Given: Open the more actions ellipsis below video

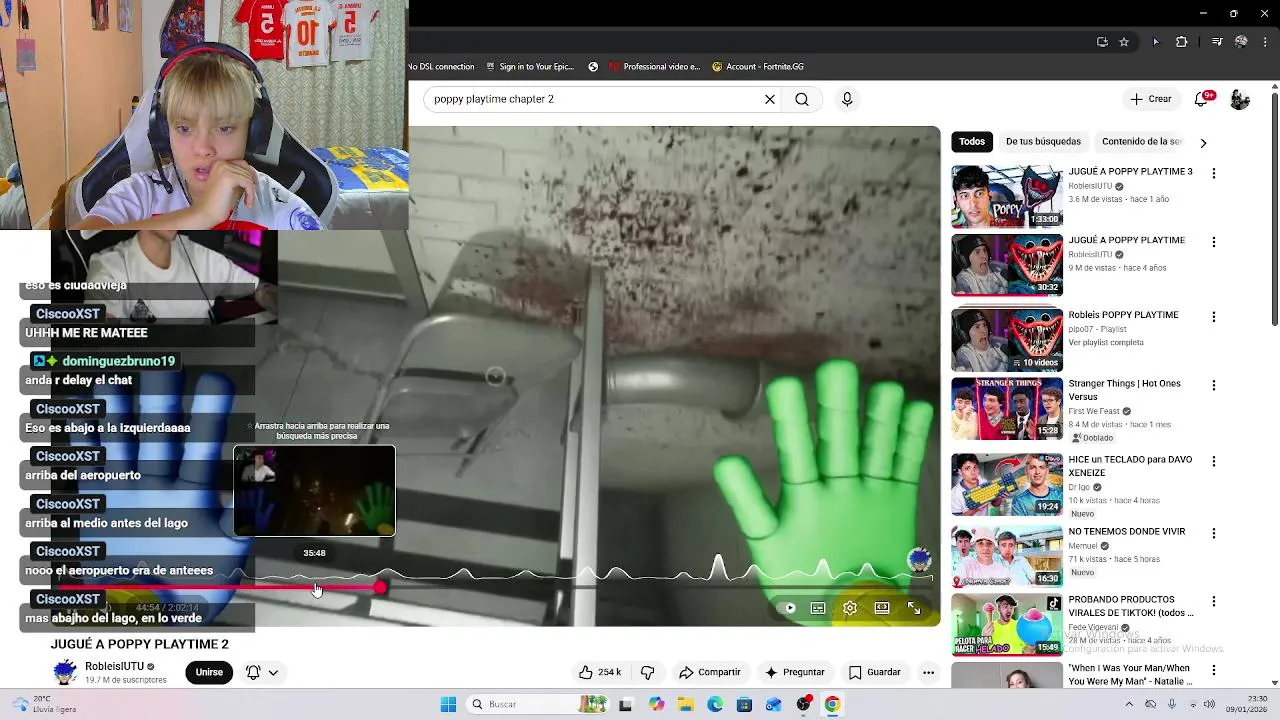Looking at the screenshot, I should [928, 672].
